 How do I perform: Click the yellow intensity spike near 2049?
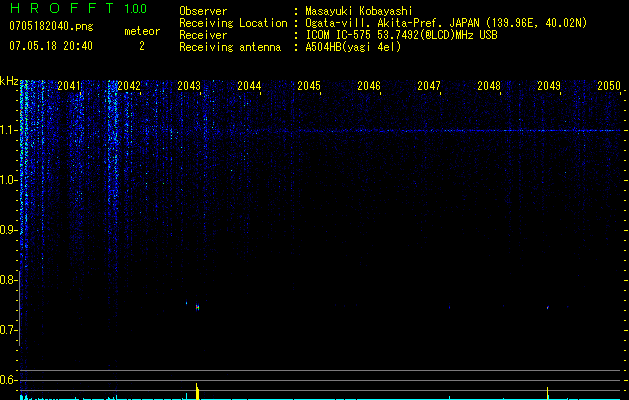(x=548, y=393)
